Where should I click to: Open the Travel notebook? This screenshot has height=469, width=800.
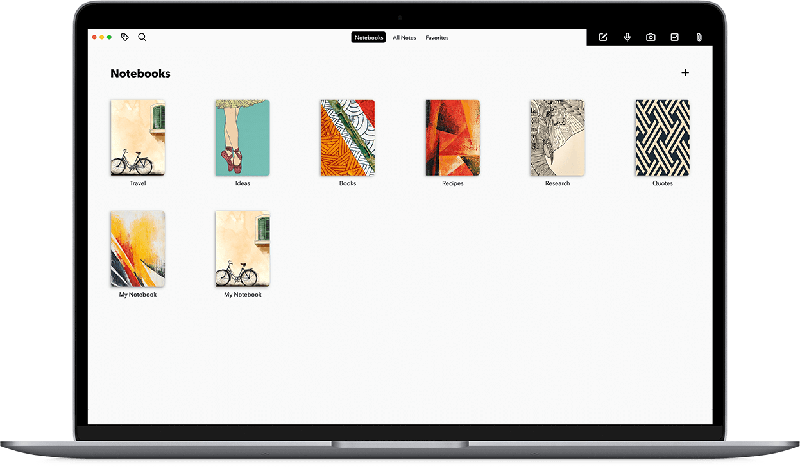click(138, 138)
